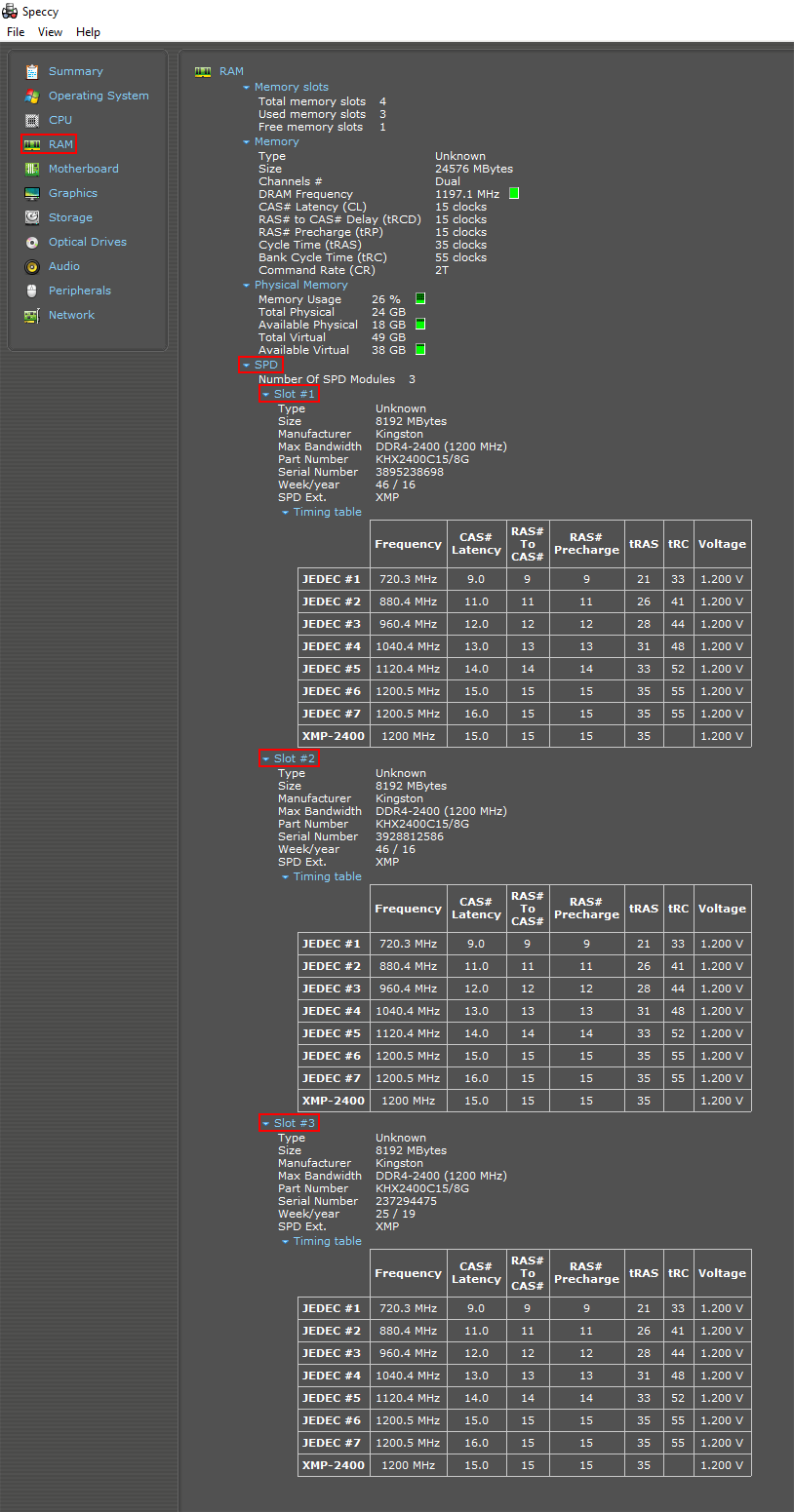Click JEDEC #7 row header in Slot #3 table

[332, 1443]
